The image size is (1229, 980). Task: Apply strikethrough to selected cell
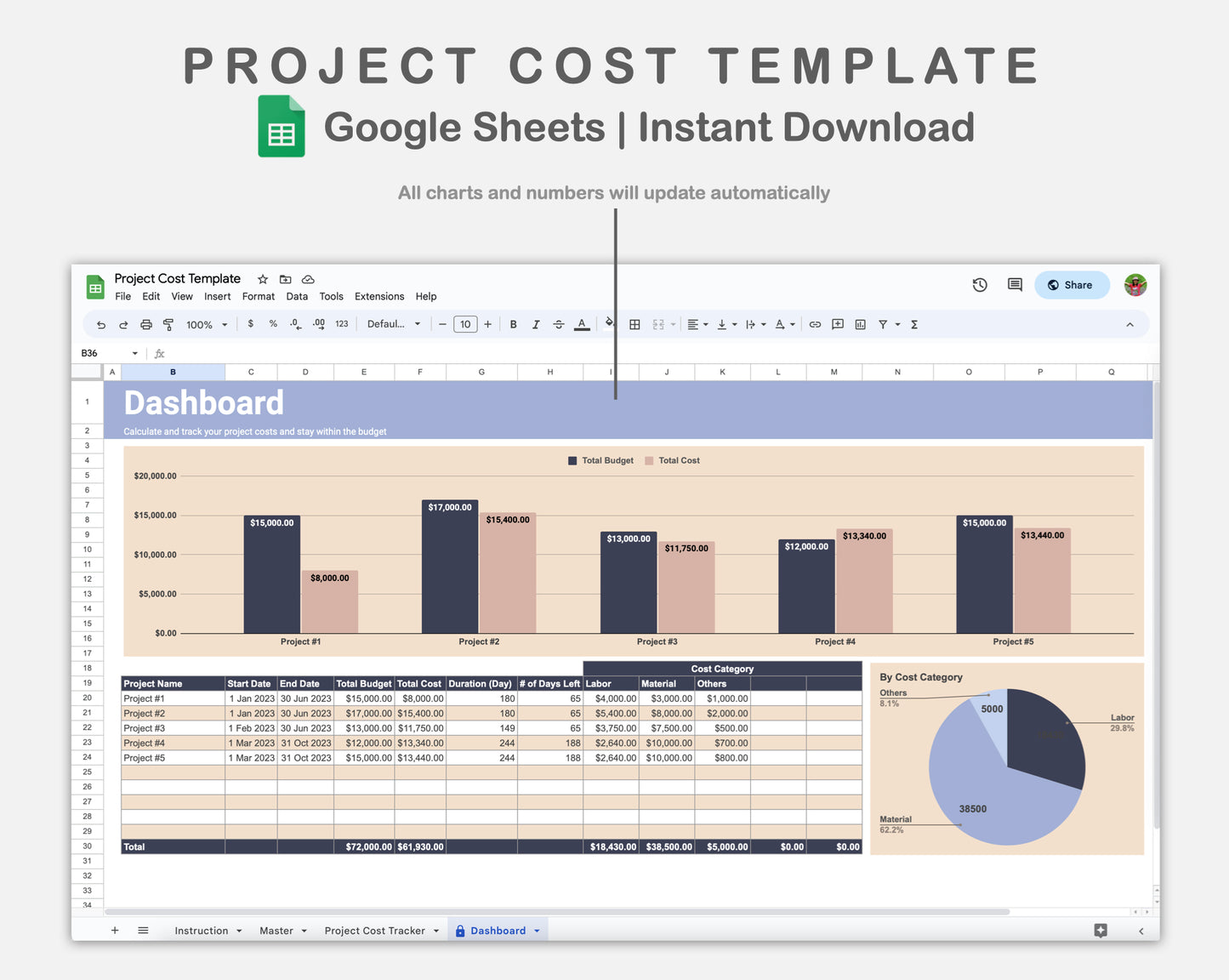559,324
